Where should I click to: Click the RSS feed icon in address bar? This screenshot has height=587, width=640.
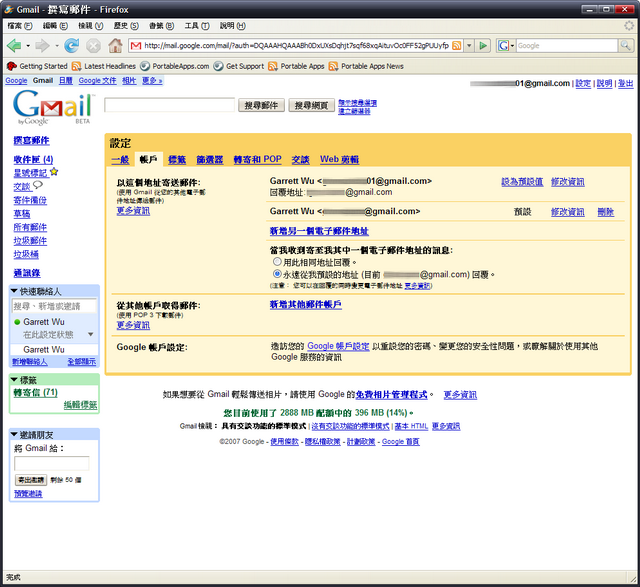tap(457, 45)
